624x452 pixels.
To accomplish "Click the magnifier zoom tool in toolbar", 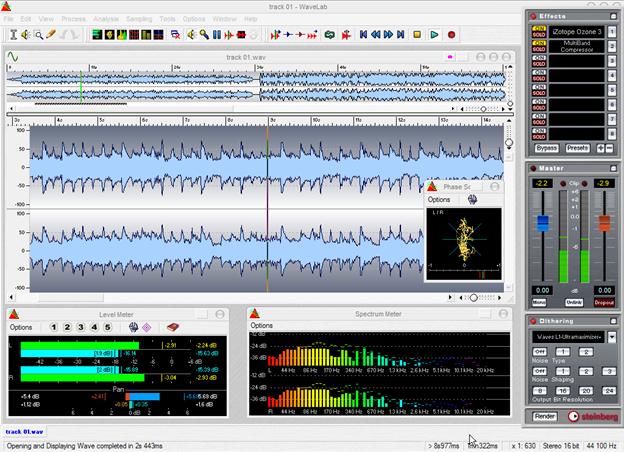I will (38, 34).
